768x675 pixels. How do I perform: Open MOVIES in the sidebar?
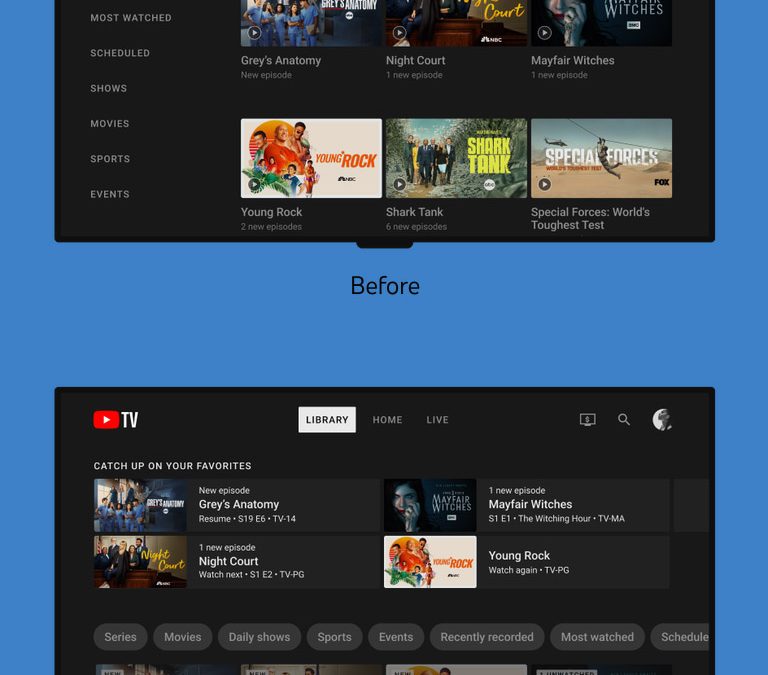(110, 123)
